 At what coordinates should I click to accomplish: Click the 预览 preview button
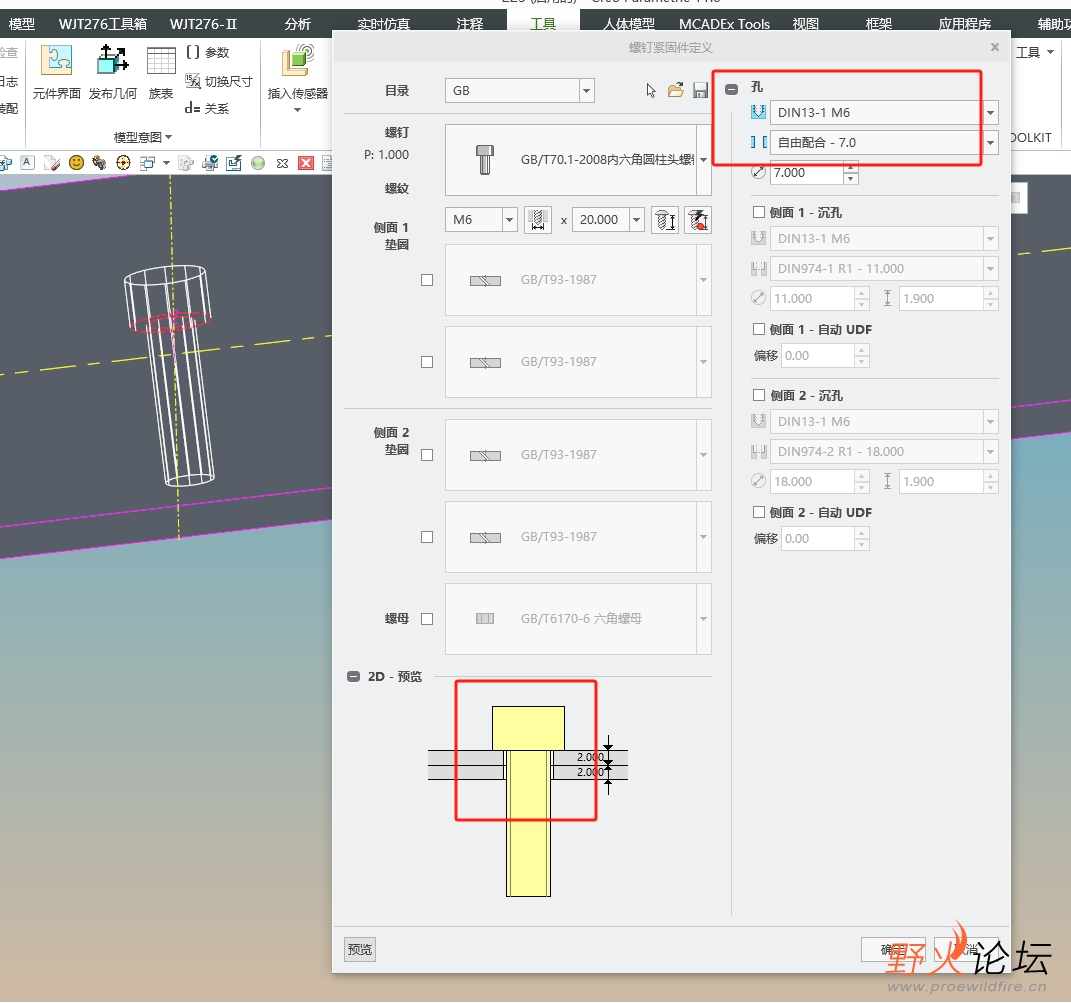click(360, 949)
